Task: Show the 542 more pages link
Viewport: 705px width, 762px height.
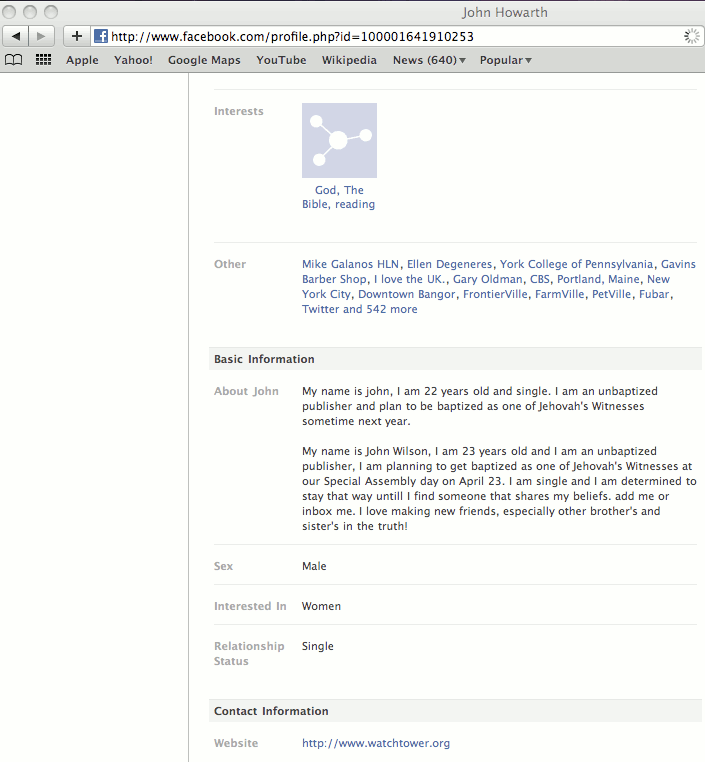Action: coord(392,309)
